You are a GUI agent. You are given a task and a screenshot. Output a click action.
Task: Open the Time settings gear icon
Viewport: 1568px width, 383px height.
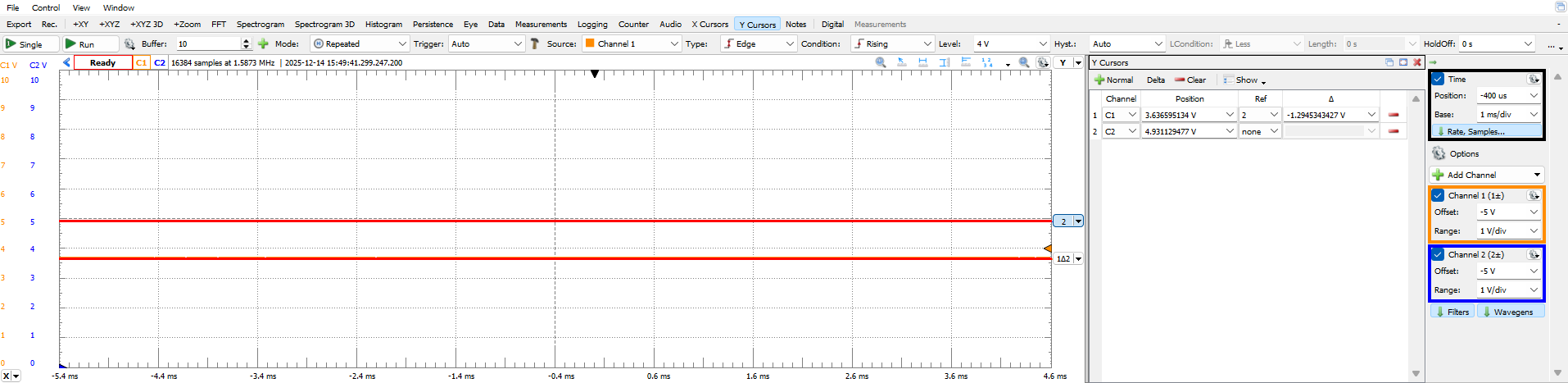click(x=1533, y=80)
